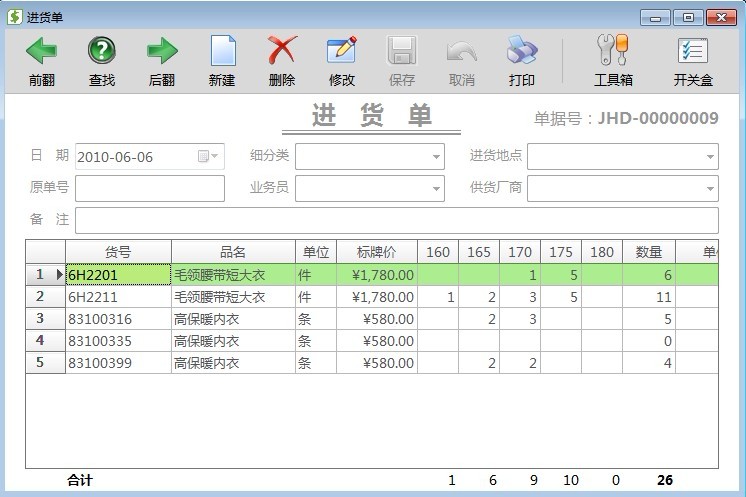Open the date picker calendar dropdown

(x=208, y=156)
